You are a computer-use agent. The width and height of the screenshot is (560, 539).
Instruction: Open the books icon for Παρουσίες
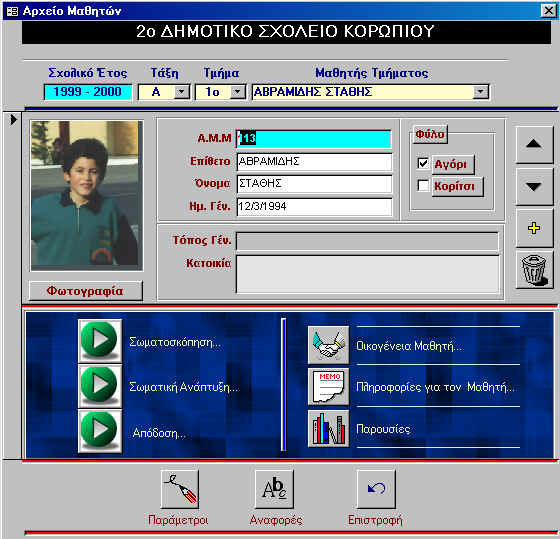pyautogui.click(x=328, y=429)
